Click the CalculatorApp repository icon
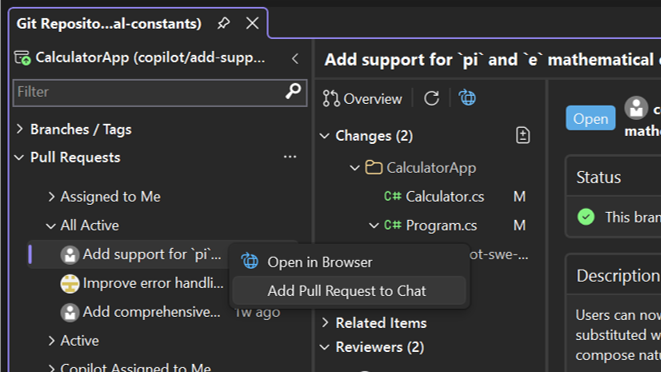 [x=22, y=58]
